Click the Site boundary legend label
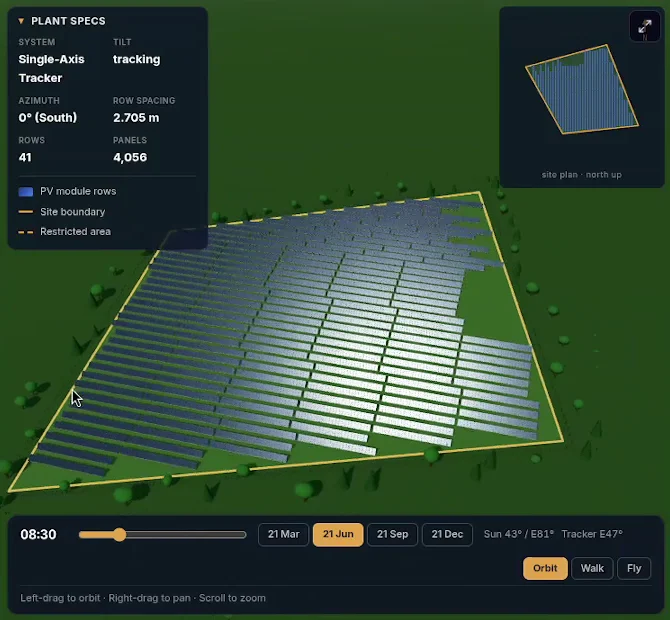Viewport: 670px width, 620px height. pos(73,212)
